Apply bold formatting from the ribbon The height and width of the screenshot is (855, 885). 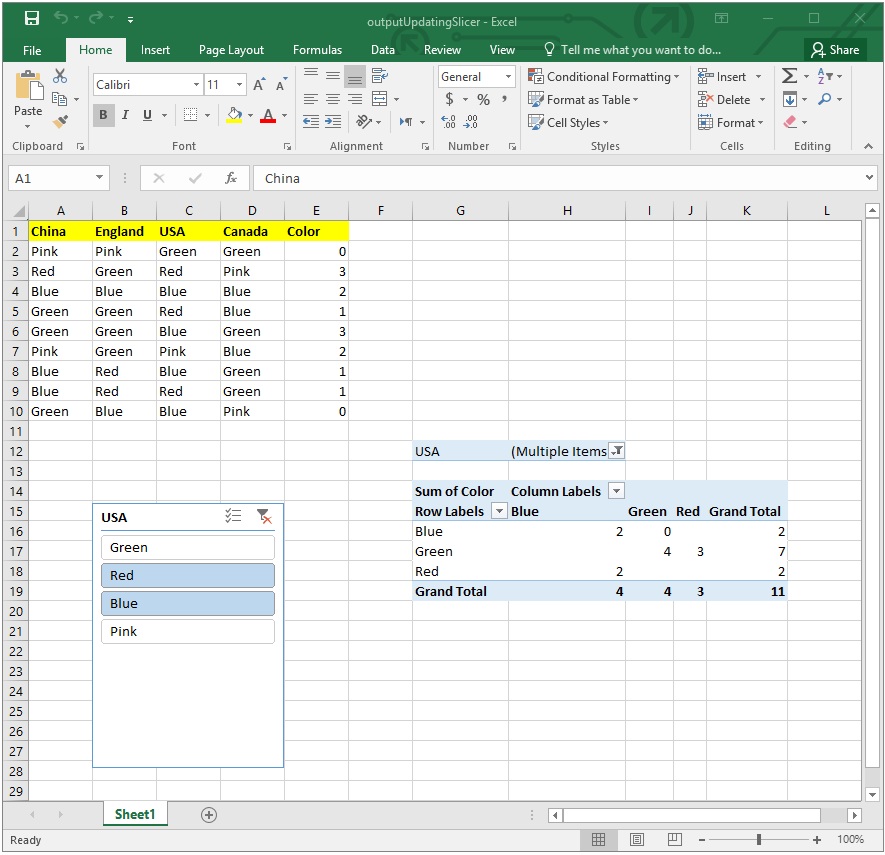(x=103, y=115)
